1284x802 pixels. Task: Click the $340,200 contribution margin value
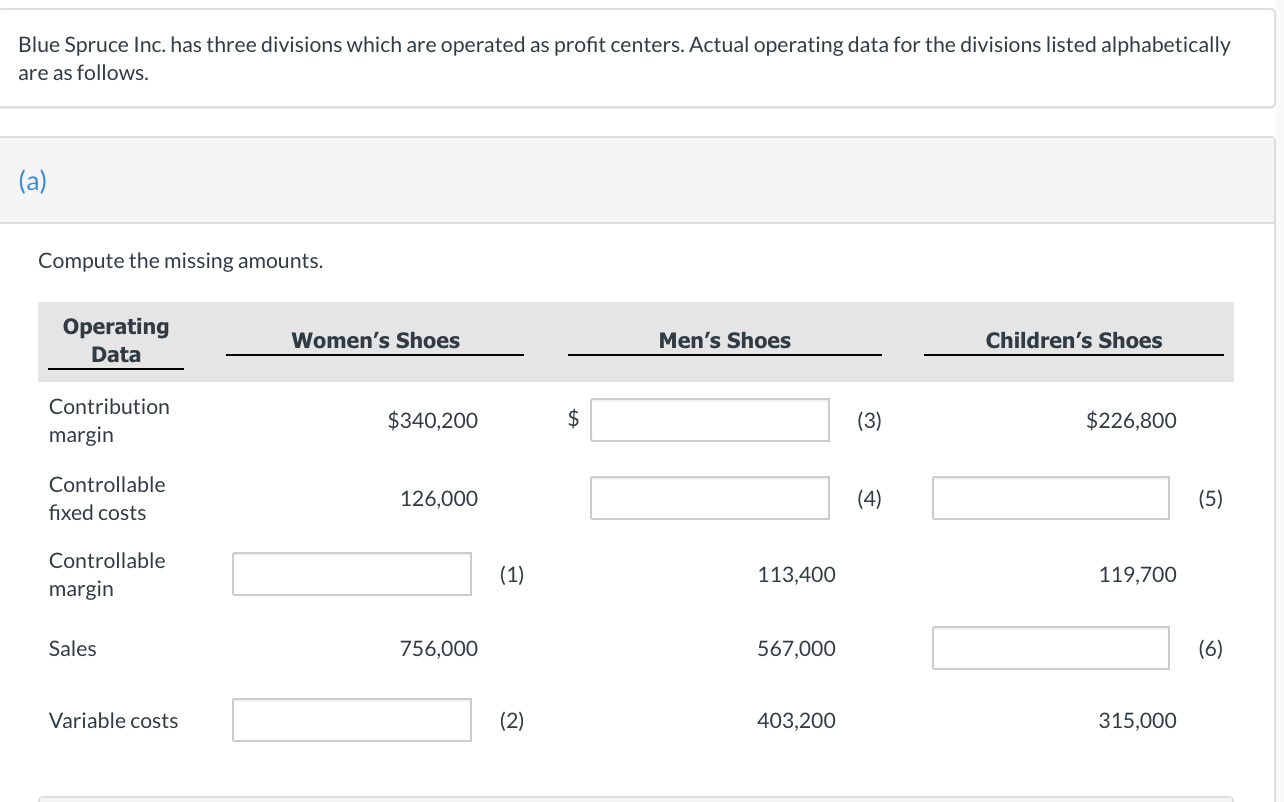pyautogui.click(x=432, y=421)
